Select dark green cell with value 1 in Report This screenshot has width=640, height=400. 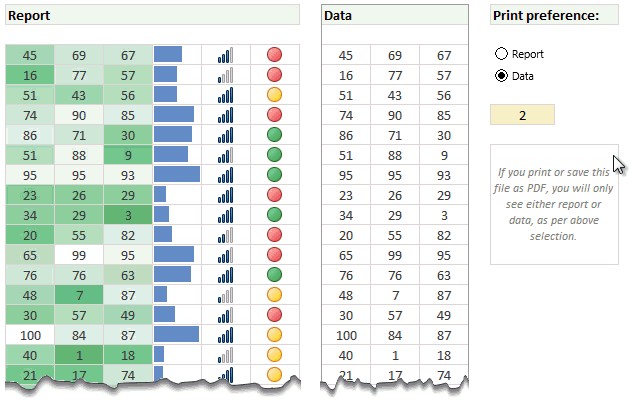pyautogui.click(x=78, y=354)
